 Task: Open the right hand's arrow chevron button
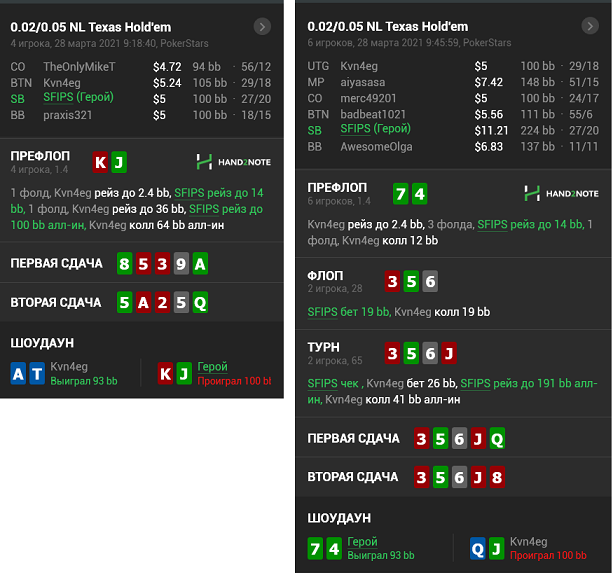(590, 26)
